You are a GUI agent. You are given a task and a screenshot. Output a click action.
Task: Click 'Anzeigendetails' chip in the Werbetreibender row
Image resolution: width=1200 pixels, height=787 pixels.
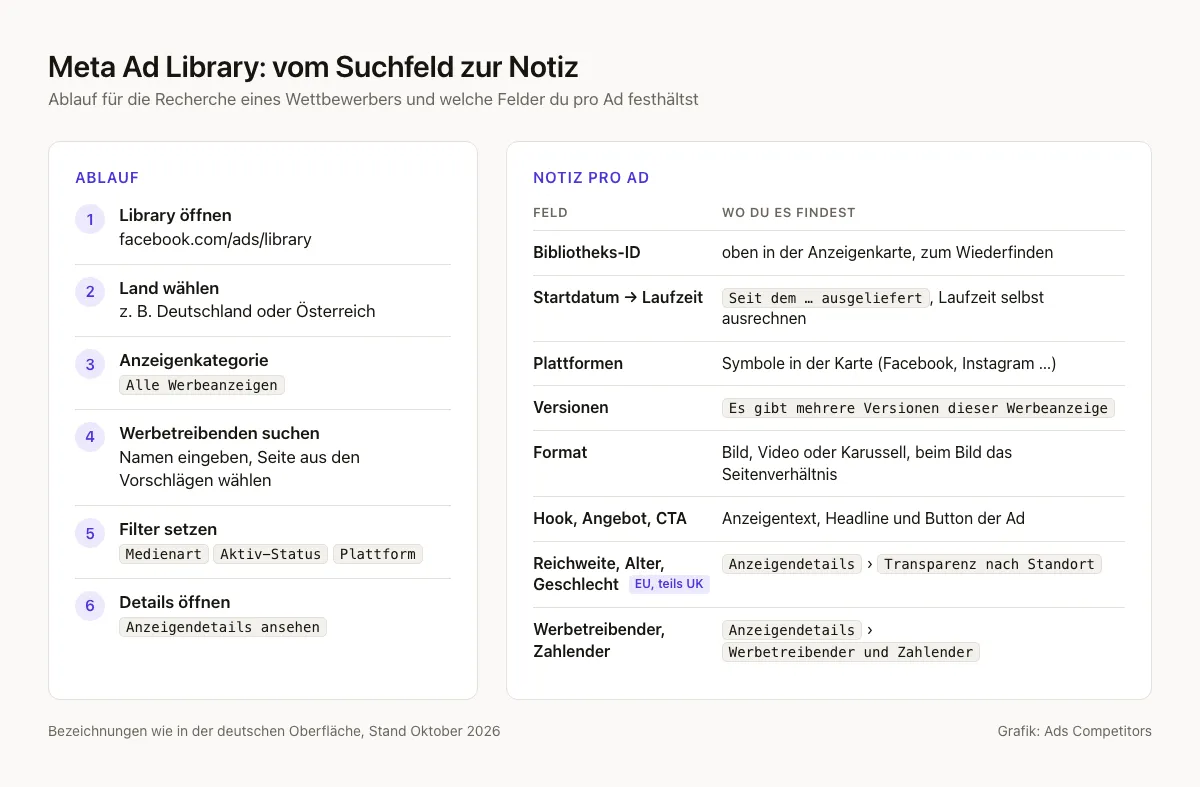point(792,630)
